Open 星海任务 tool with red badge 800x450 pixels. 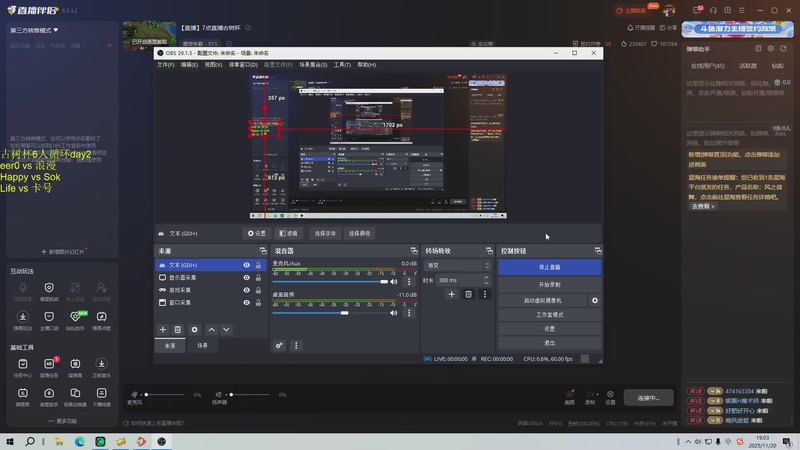(49, 367)
